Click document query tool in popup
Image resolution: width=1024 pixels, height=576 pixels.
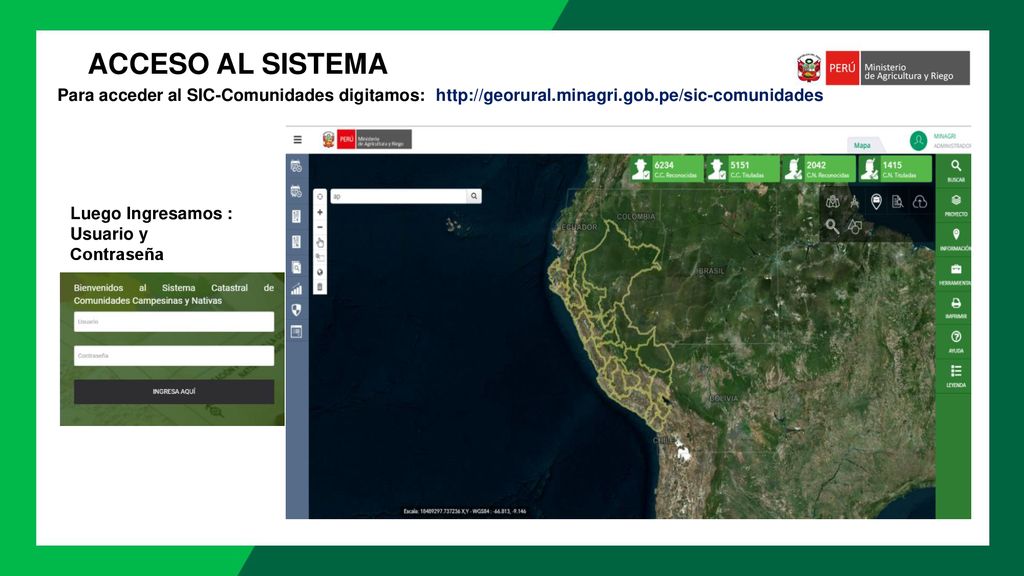898,202
